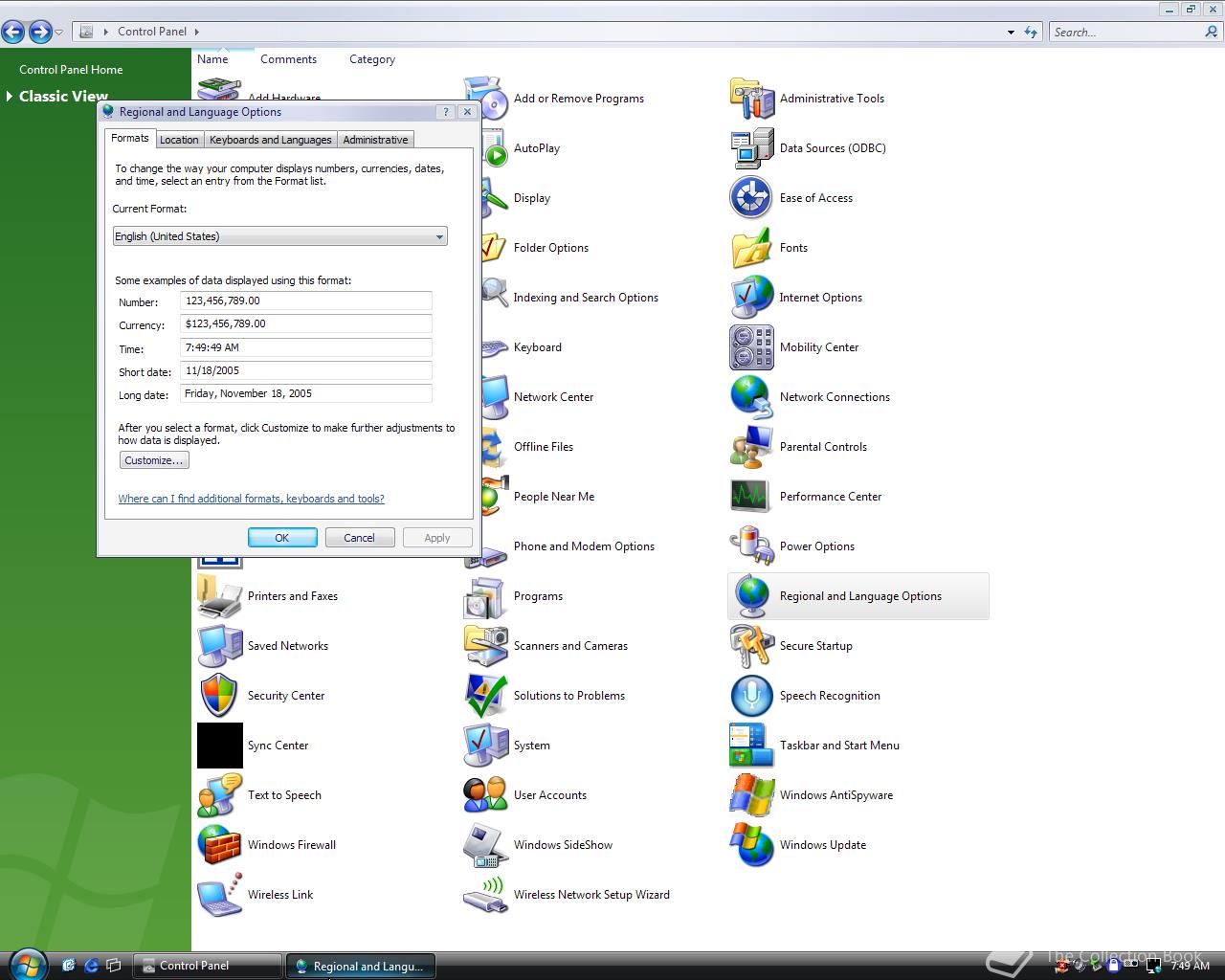1225x980 pixels.
Task: Switch to the Keyboards and Languages tab
Action: [x=271, y=140]
